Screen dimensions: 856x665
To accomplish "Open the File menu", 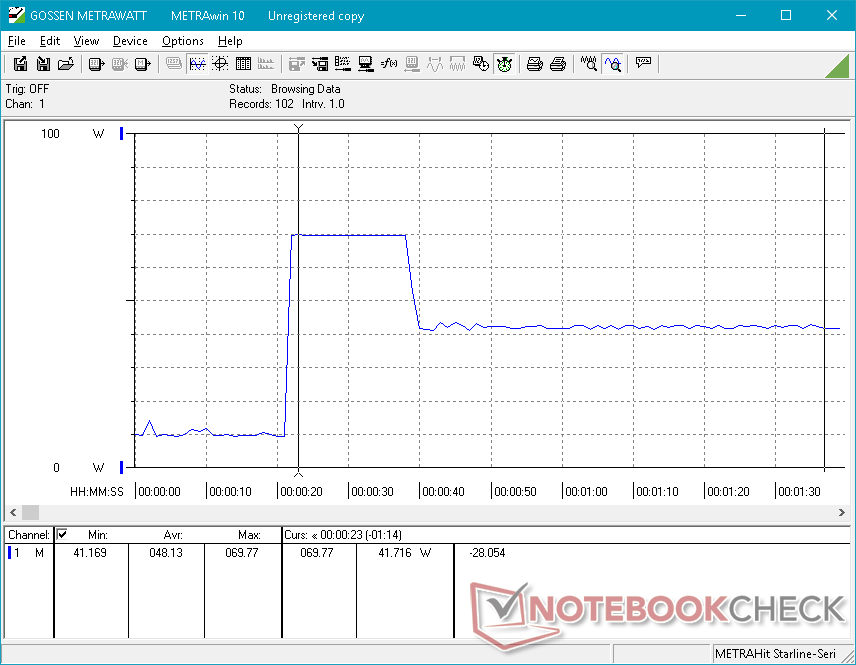I will (x=16, y=41).
